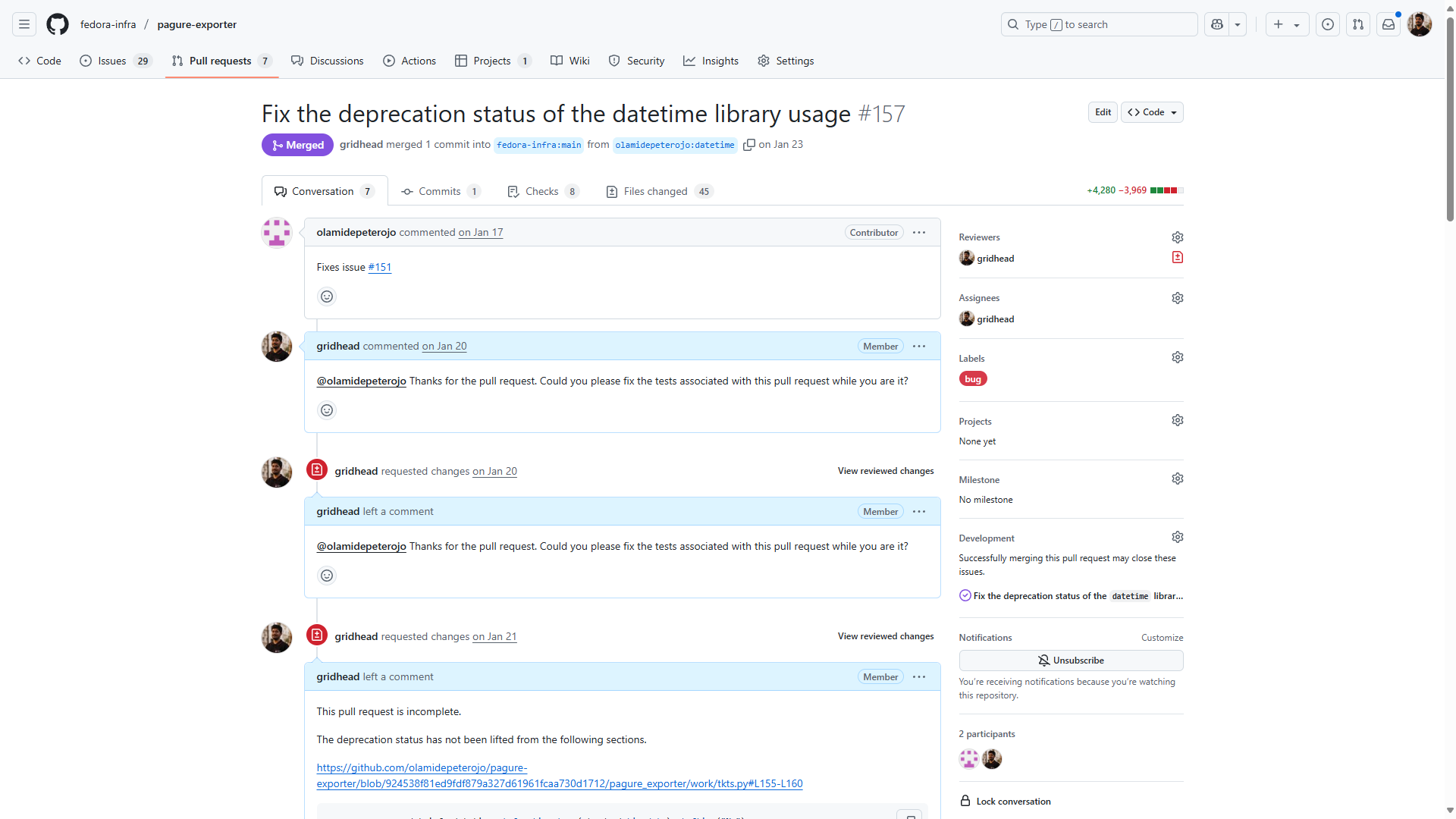Click the red 'bug' label
This screenshot has width=1456, height=819.
tap(973, 379)
